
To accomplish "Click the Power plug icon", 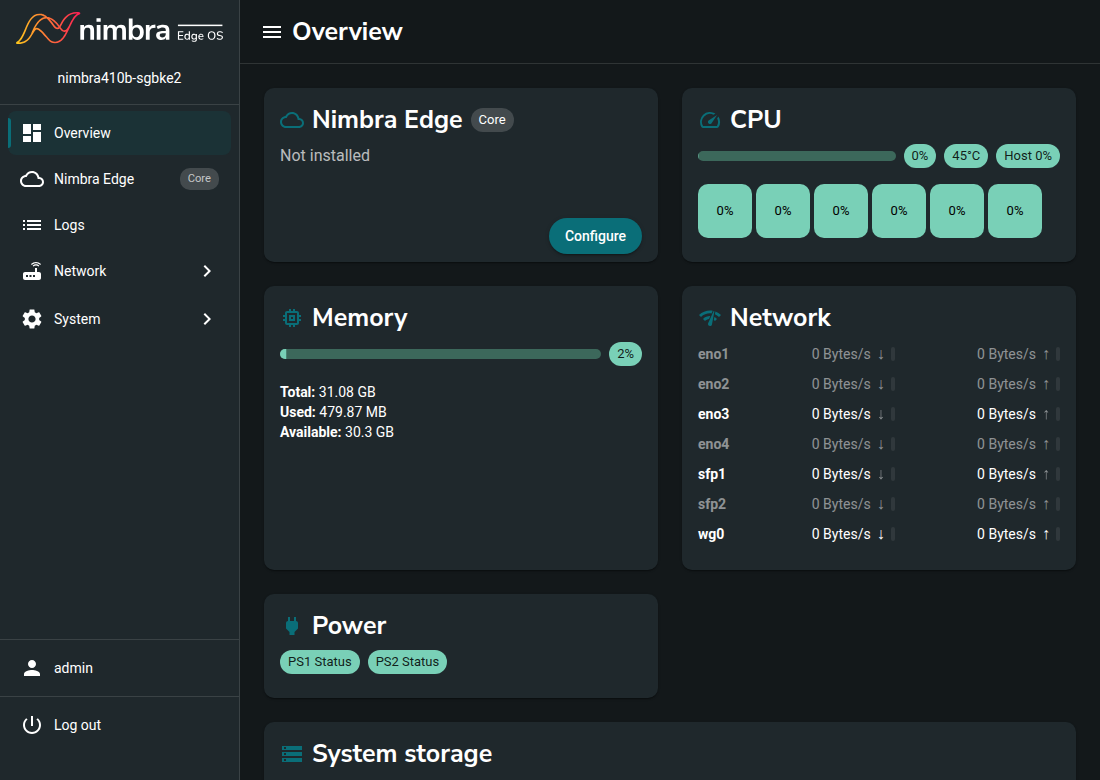I will (x=292, y=625).
